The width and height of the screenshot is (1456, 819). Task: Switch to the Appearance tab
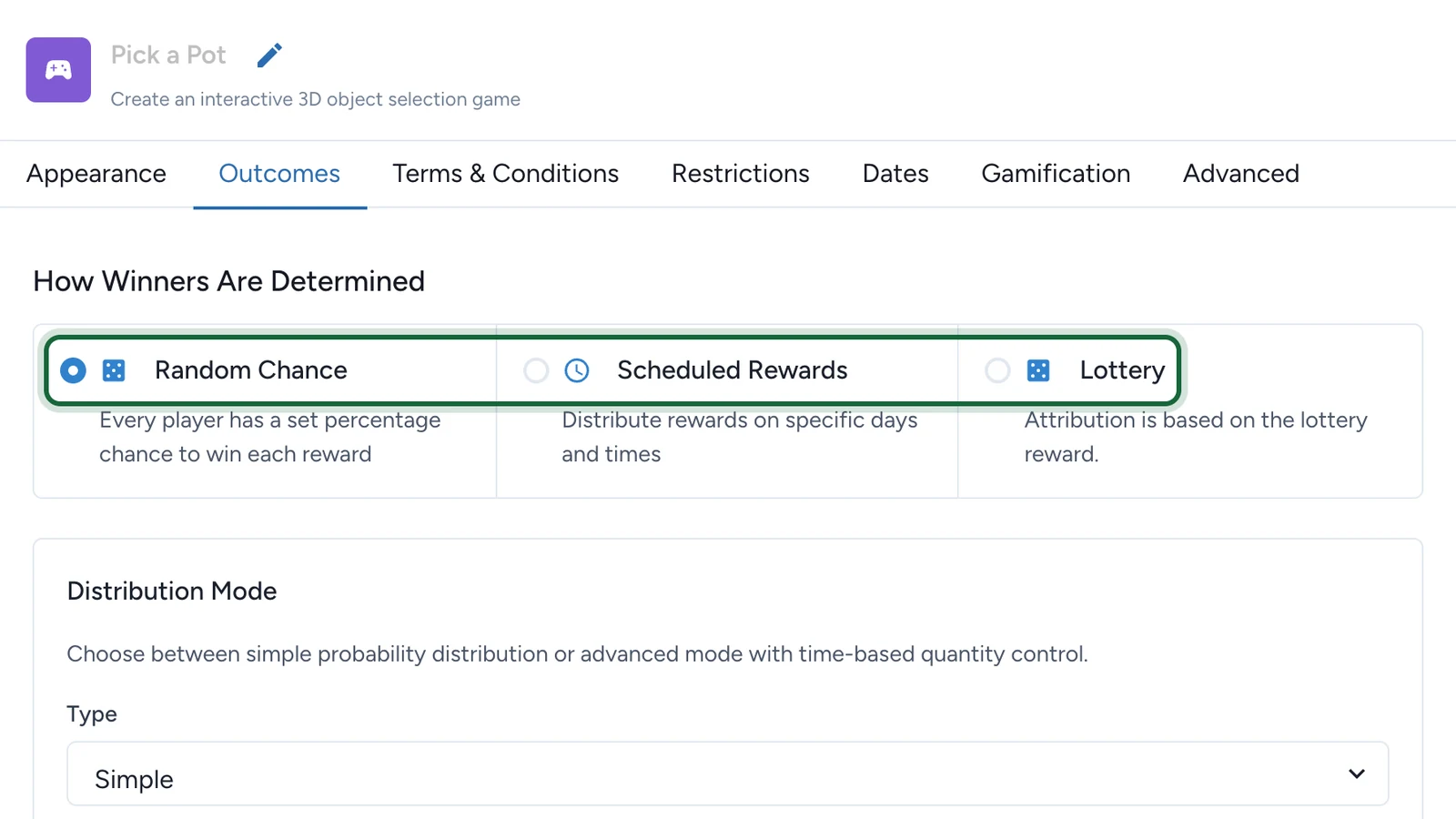coord(96,174)
